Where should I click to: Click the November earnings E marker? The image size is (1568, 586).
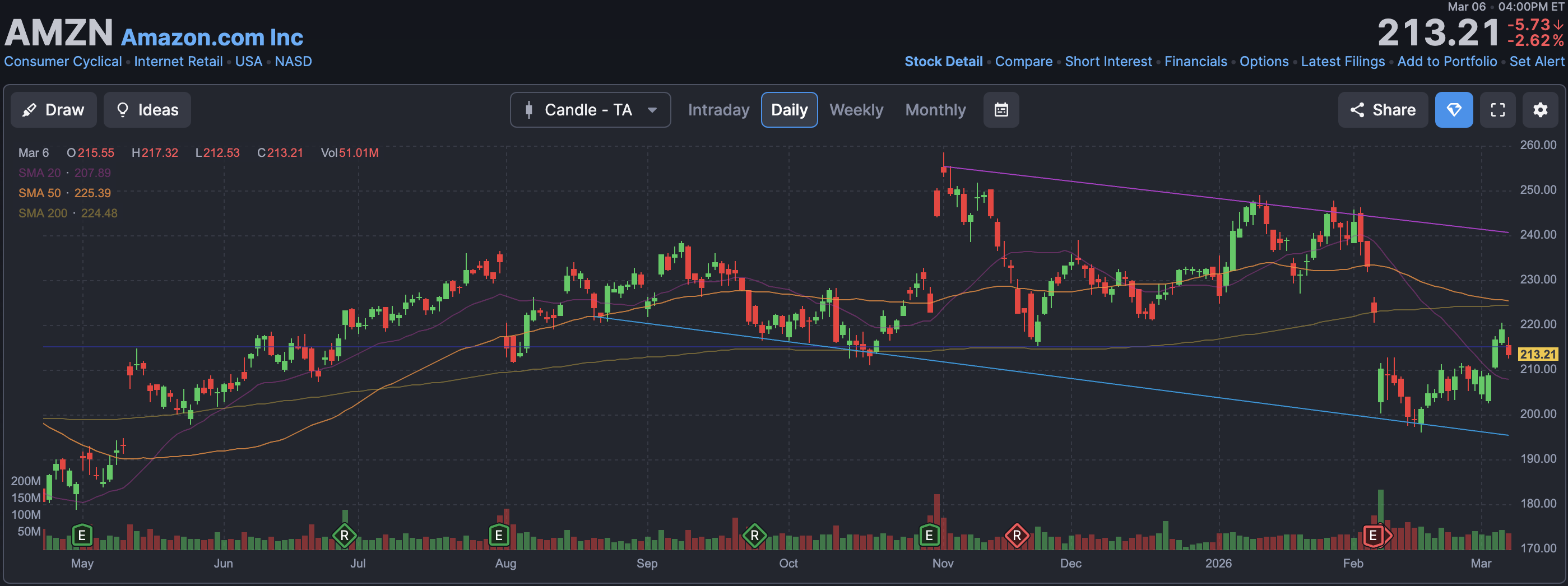coord(929,536)
